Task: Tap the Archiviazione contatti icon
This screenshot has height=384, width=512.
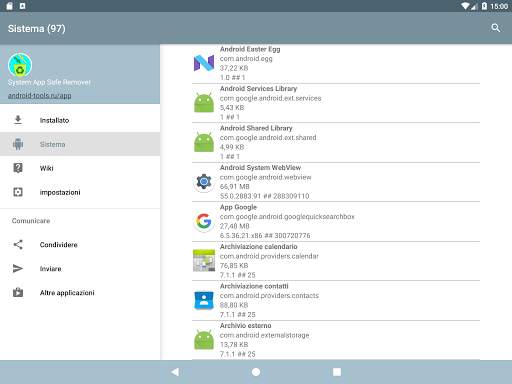Action: pos(204,300)
